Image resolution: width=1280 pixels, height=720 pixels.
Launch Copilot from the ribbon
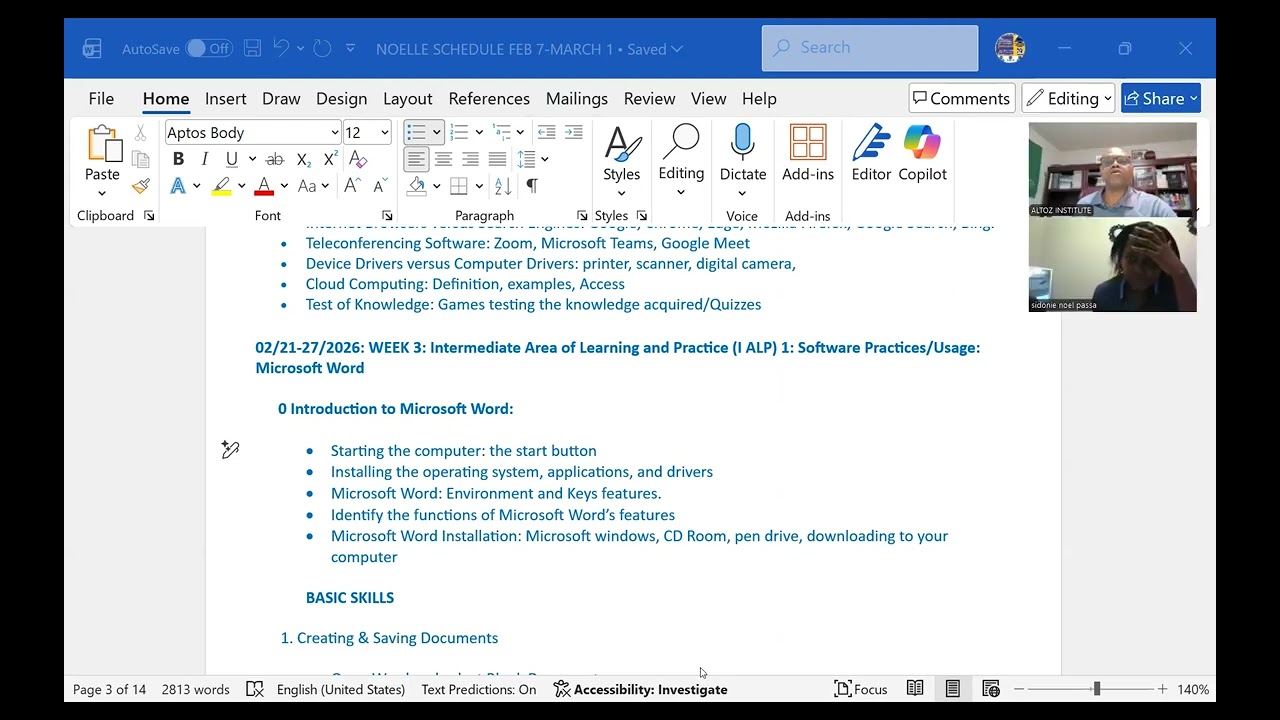tap(922, 153)
